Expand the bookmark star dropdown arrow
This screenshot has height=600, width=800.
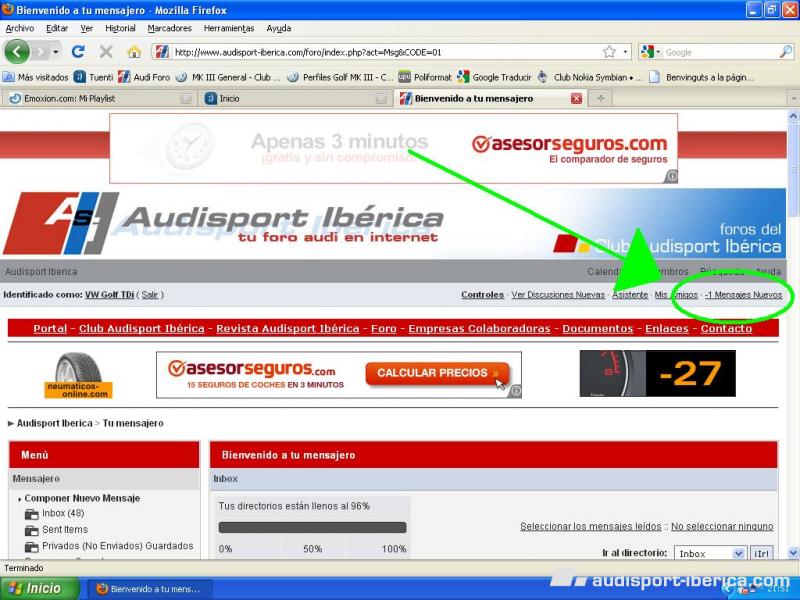625,52
